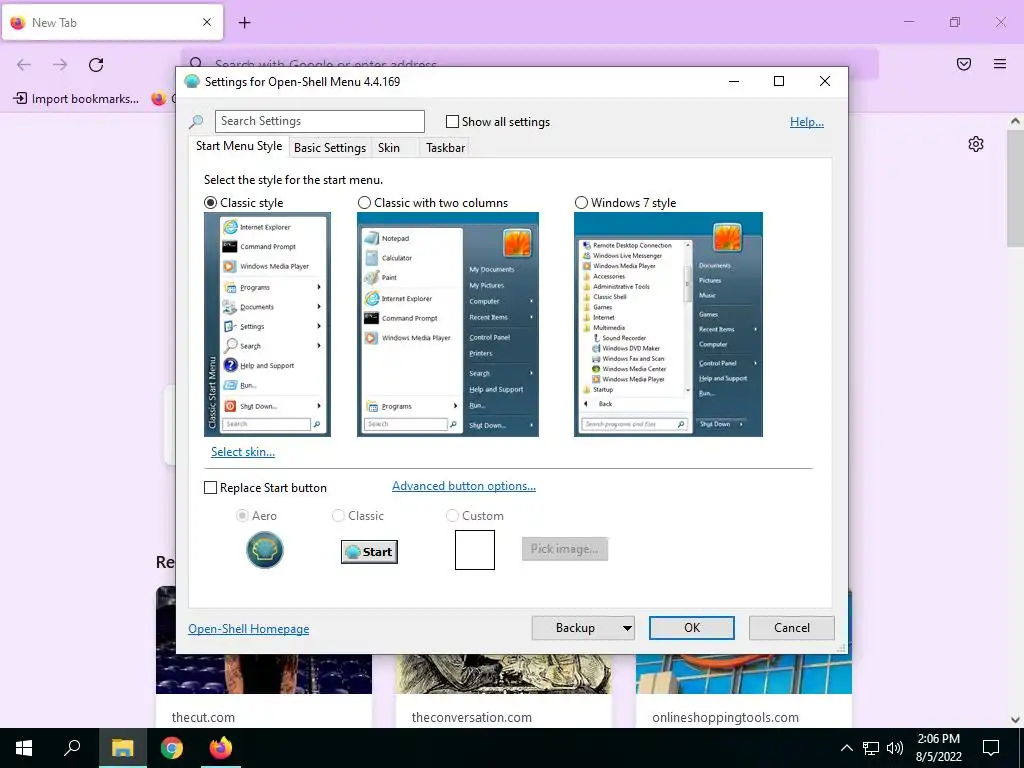This screenshot has height=768, width=1024.
Task: Click the empty Custom button image box
Action: tap(475, 550)
